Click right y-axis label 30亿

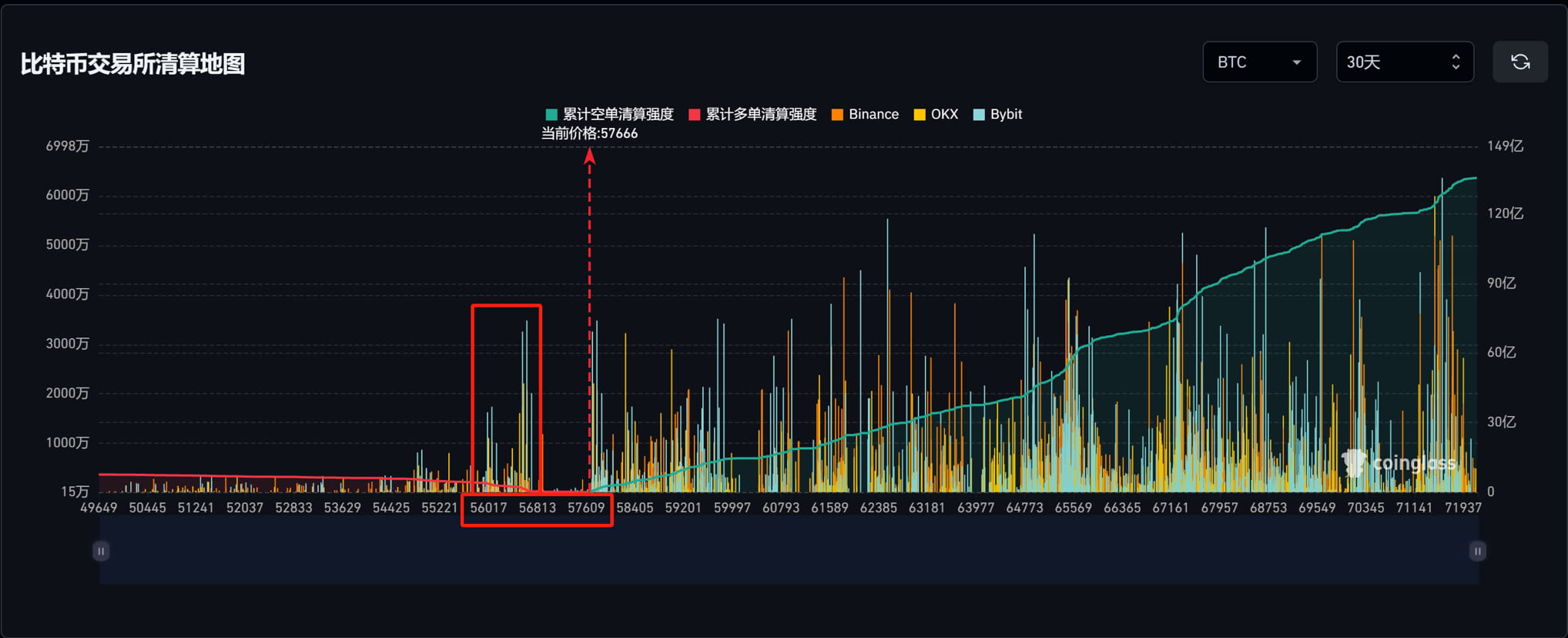1501,421
